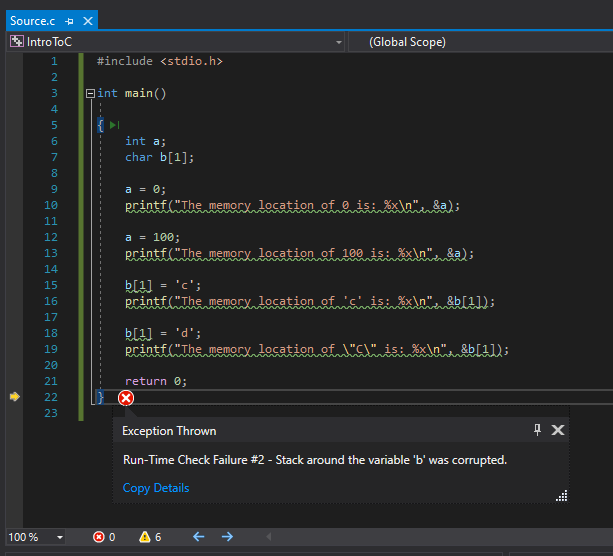613x556 pixels.
Task: Close the Source.c tab
Action: 88,21
